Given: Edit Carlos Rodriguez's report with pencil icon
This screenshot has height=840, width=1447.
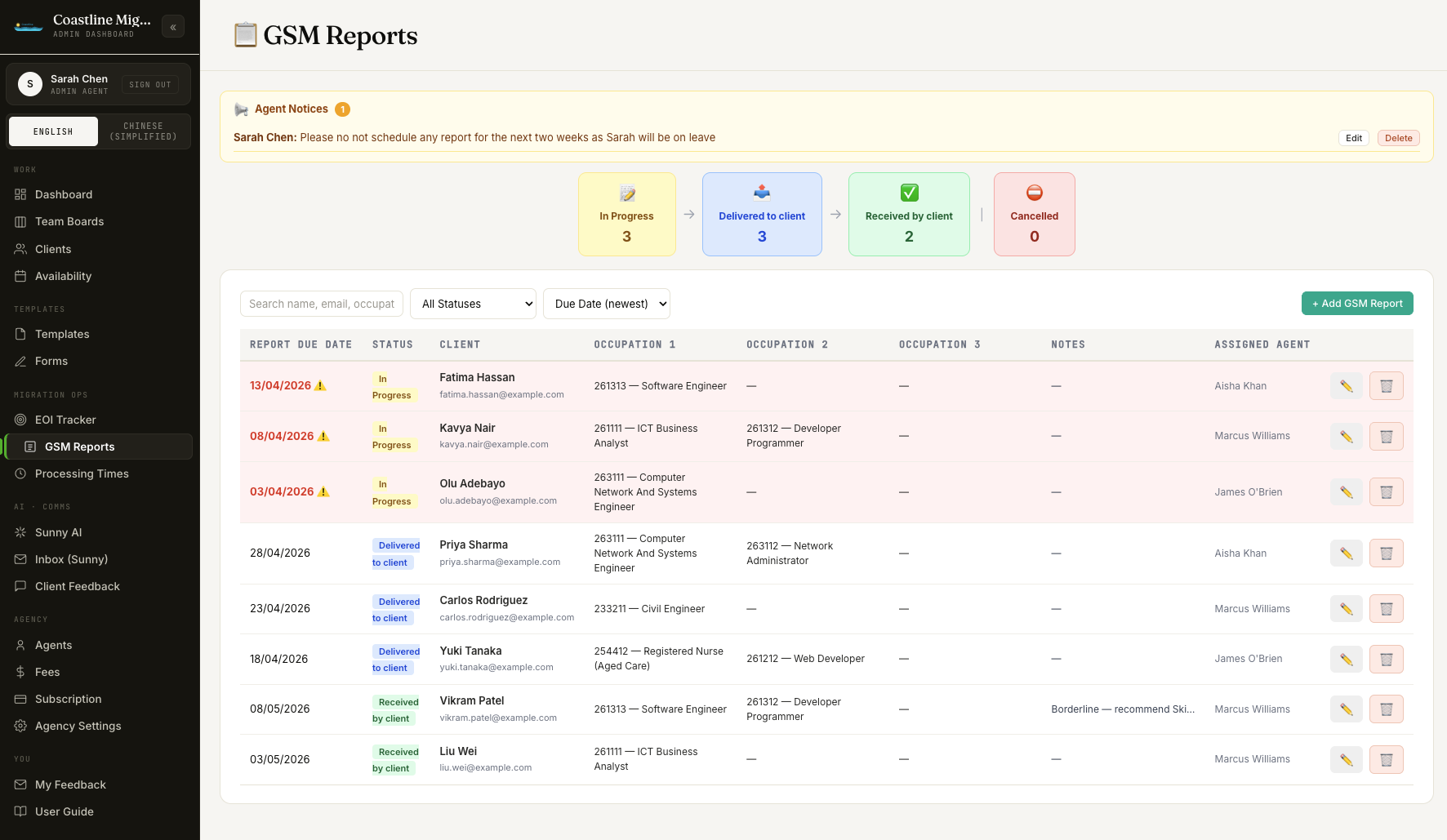Looking at the screenshot, I should click(1347, 609).
